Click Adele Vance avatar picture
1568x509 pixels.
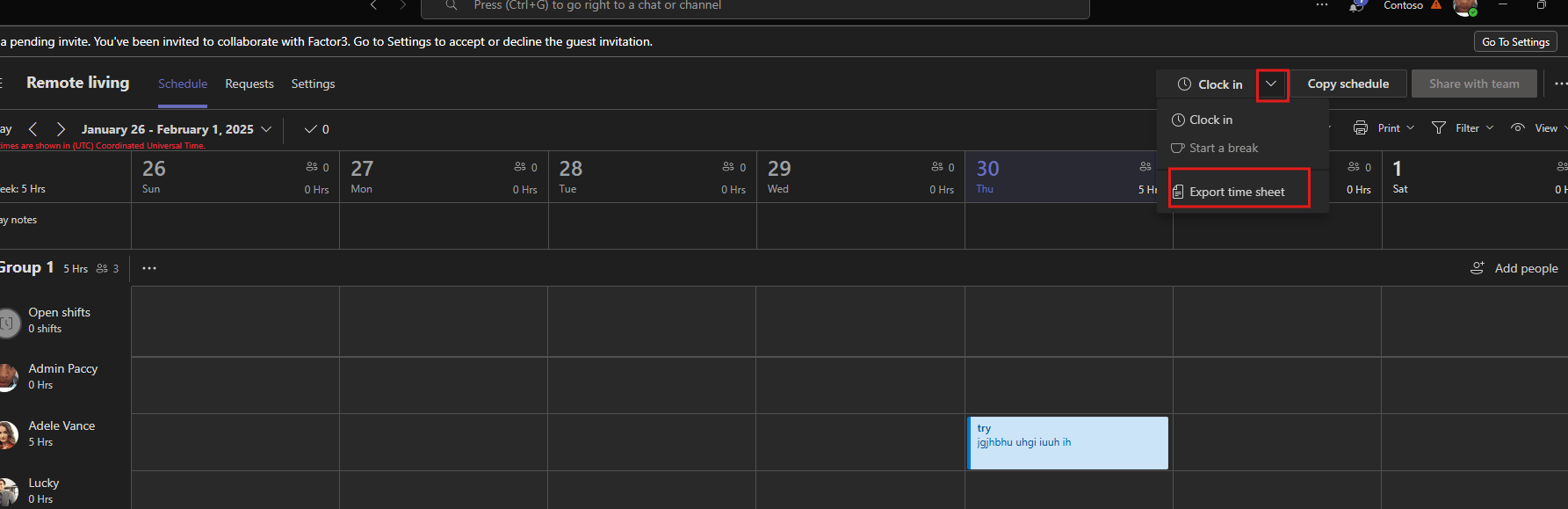point(7,434)
